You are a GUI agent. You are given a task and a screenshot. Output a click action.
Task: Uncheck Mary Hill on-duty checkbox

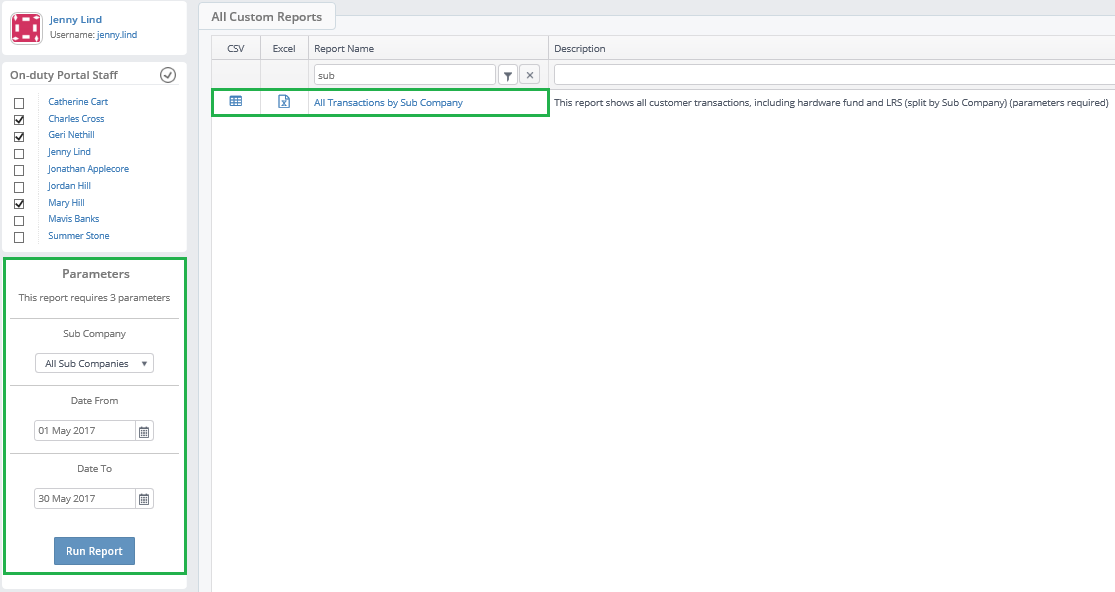pos(19,204)
